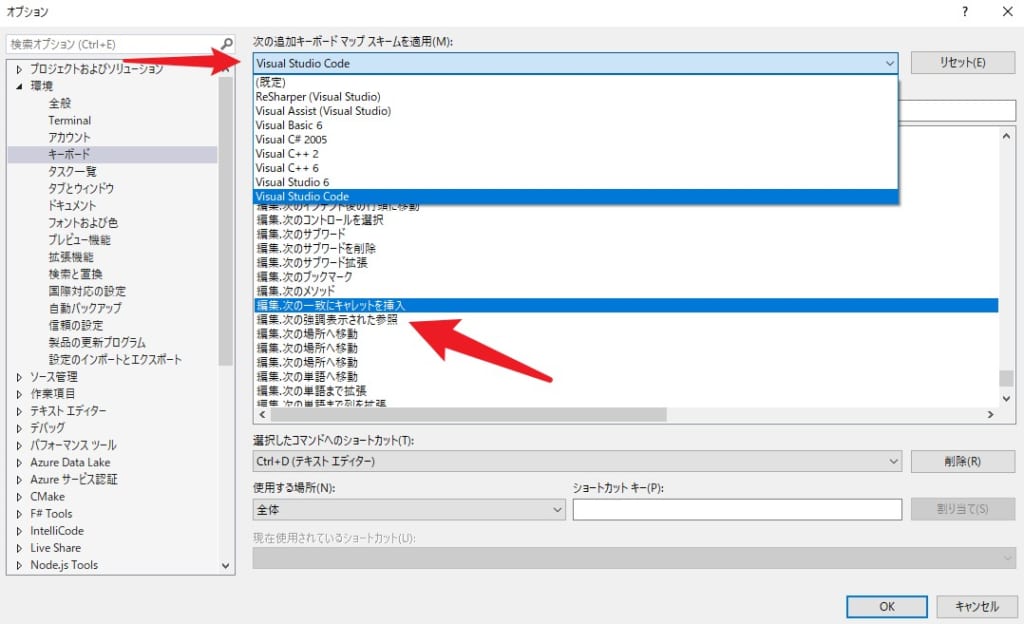Expand the デバッグ tree node
Screen dimensions: 1024x624
[x=19, y=428]
